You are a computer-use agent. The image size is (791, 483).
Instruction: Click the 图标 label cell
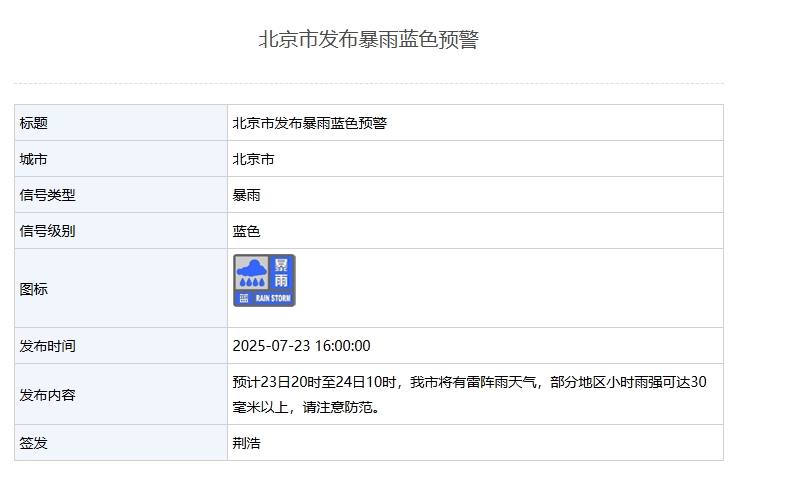pyautogui.click(x=121, y=288)
